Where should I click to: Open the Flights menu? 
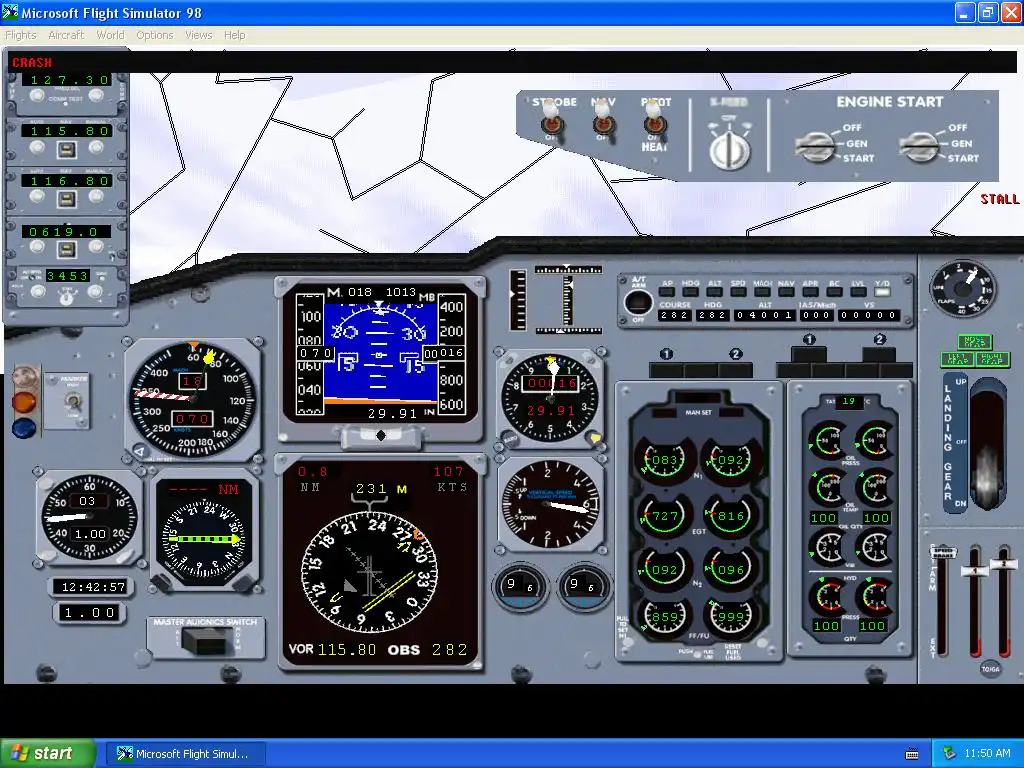(21, 35)
